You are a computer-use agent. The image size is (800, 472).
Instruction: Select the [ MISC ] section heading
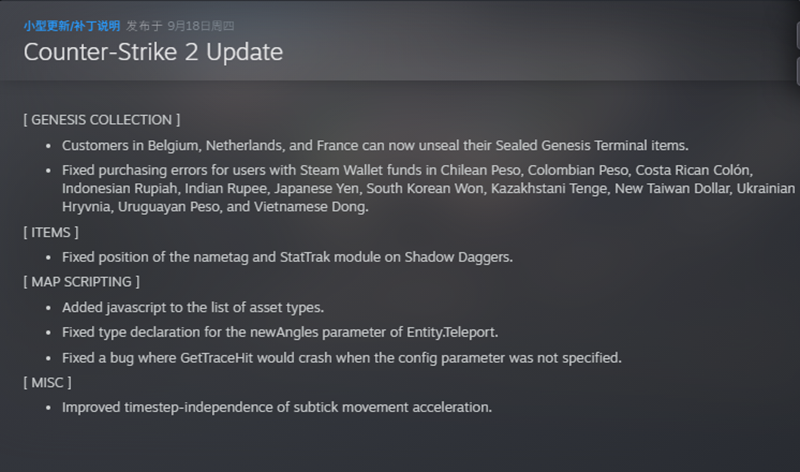coord(47,382)
